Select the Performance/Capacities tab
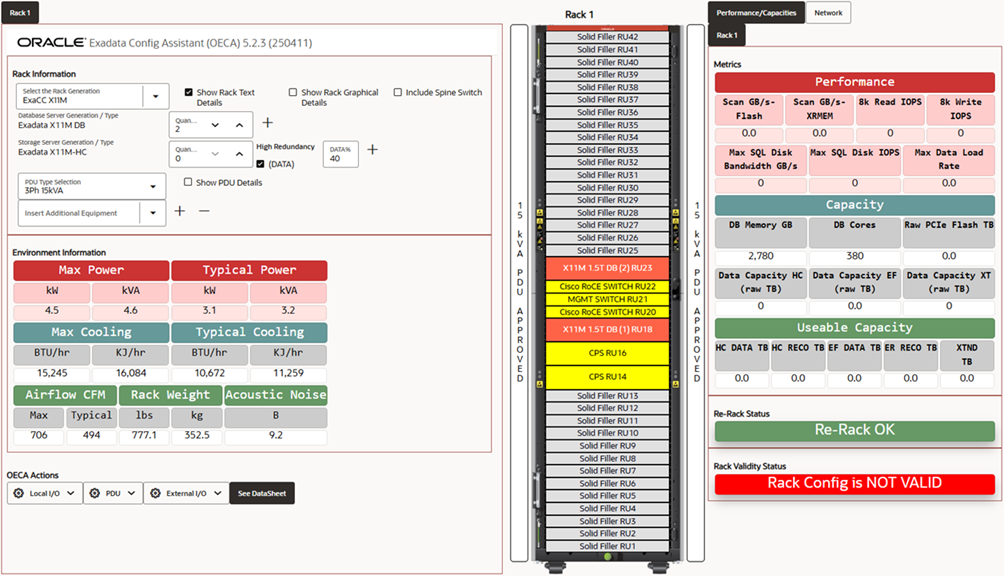Screen dimensions: 1004x576 (x=756, y=13)
